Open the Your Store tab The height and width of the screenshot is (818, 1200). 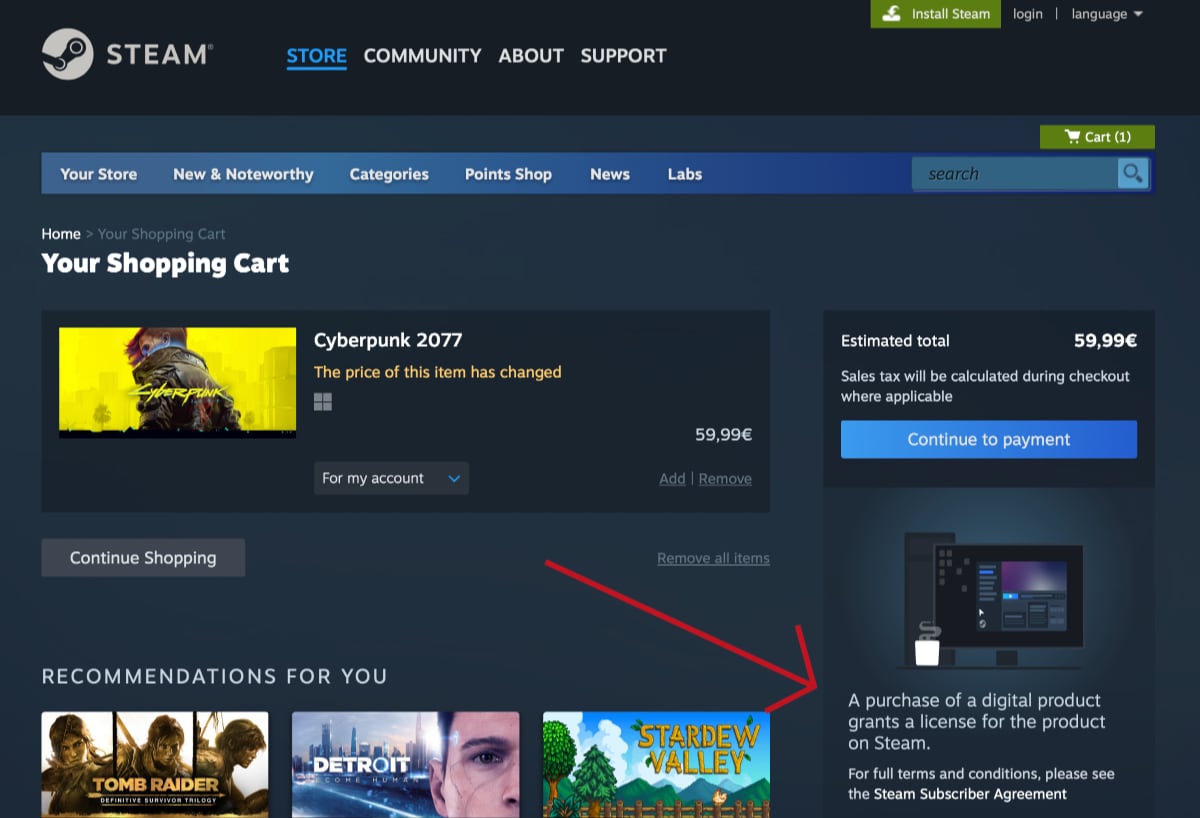pyautogui.click(x=99, y=174)
